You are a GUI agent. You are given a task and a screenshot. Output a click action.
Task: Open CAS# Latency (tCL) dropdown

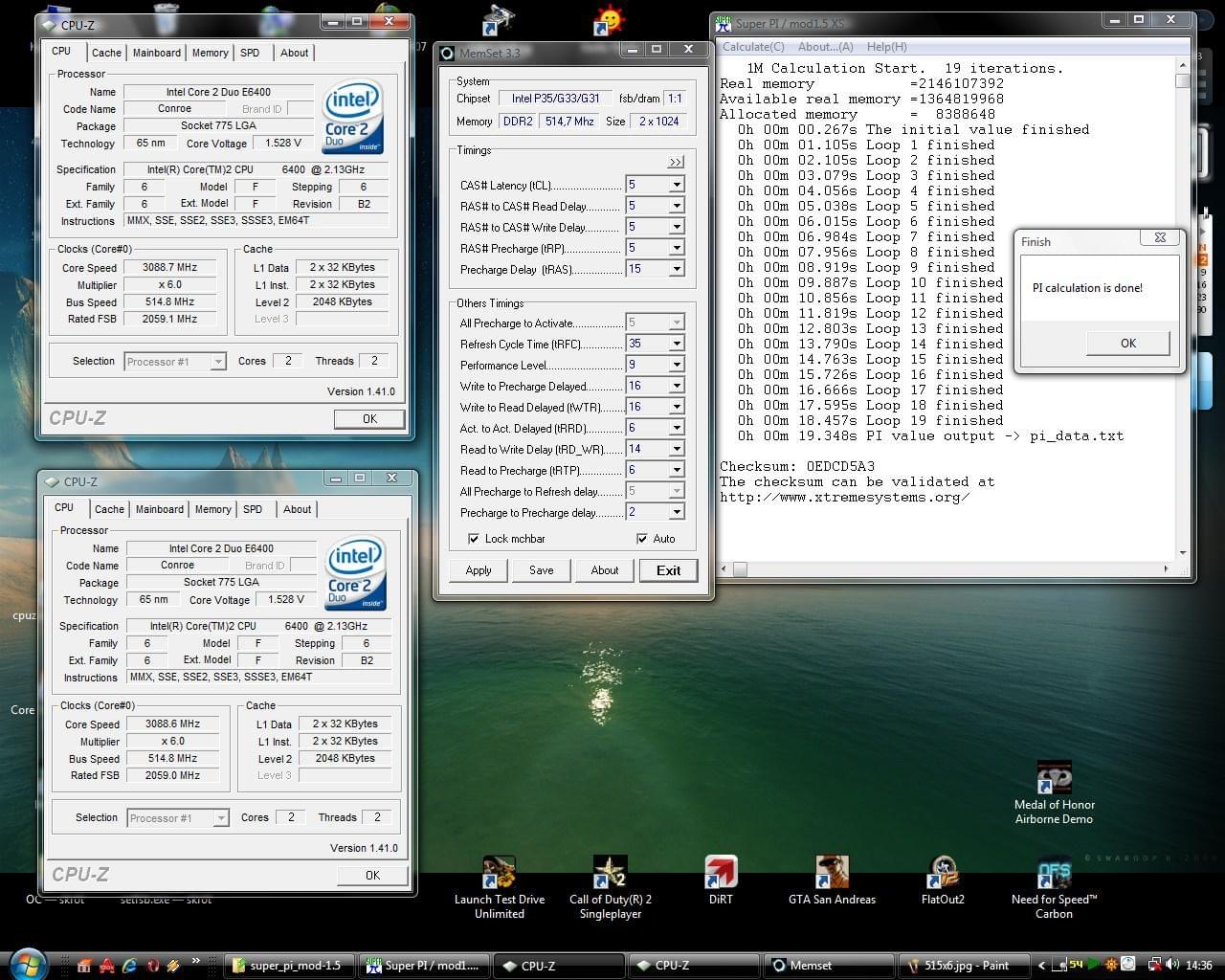point(677,185)
